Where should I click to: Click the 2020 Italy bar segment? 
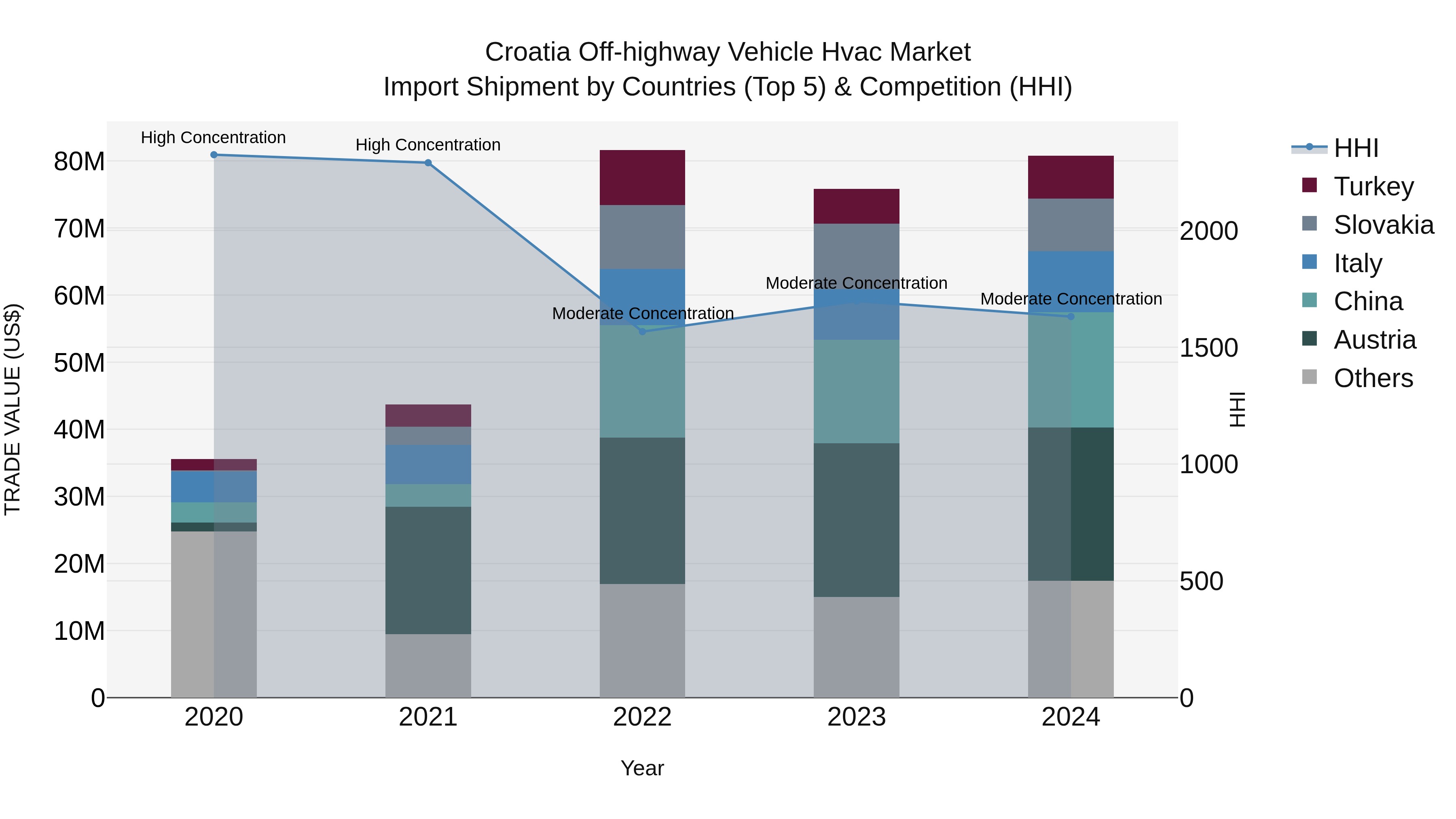tap(214, 487)
